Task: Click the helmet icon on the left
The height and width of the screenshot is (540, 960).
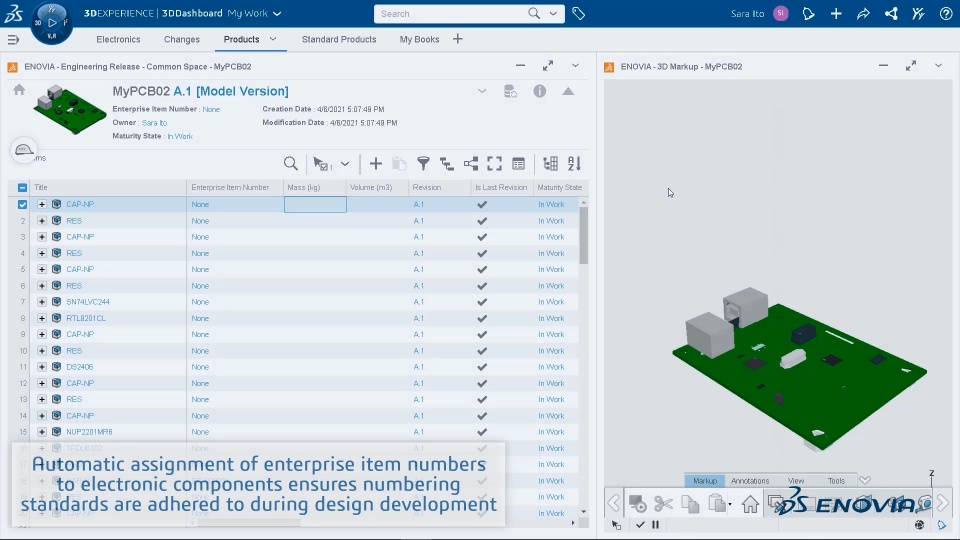Action: (24, 150)
